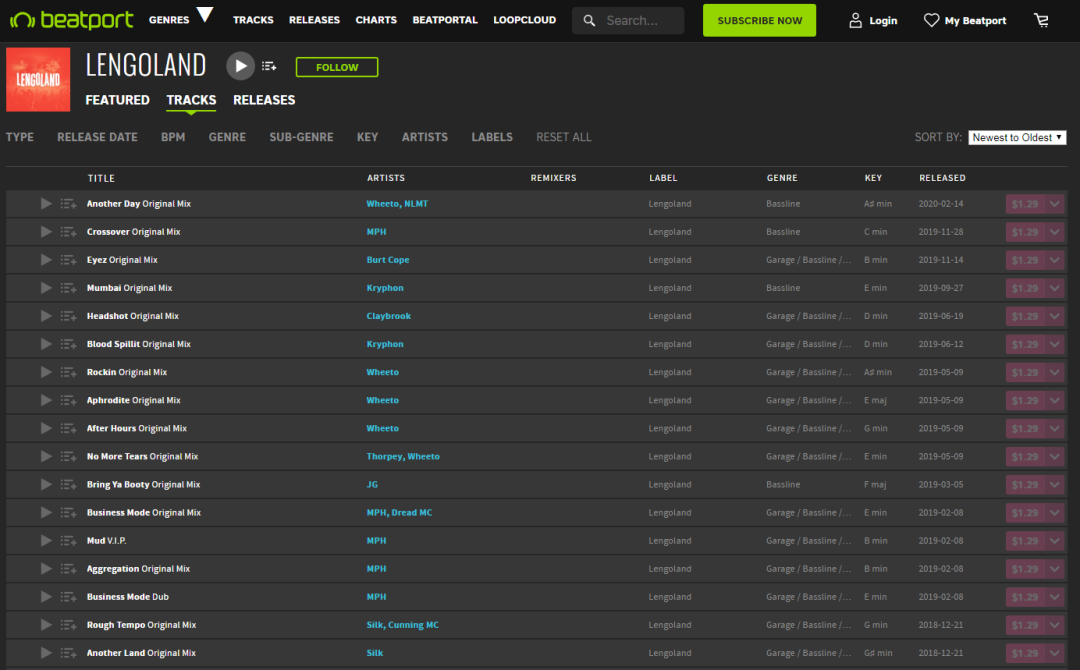This screenshot has width=1080, height=670.
Task: Open the BPM filter
Action: tap(173, 137)
